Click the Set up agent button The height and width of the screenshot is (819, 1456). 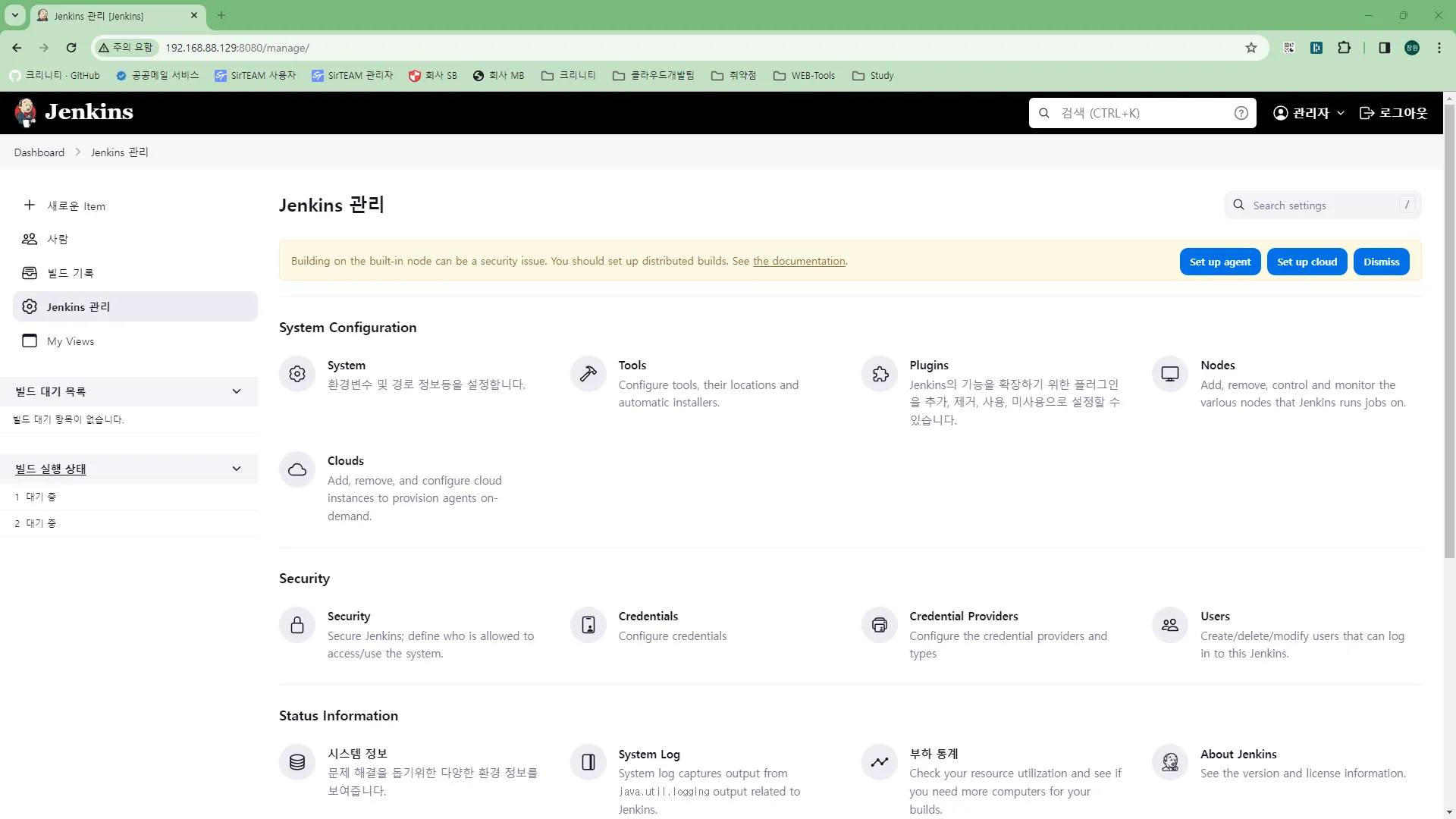click(x=1219, y=262)
